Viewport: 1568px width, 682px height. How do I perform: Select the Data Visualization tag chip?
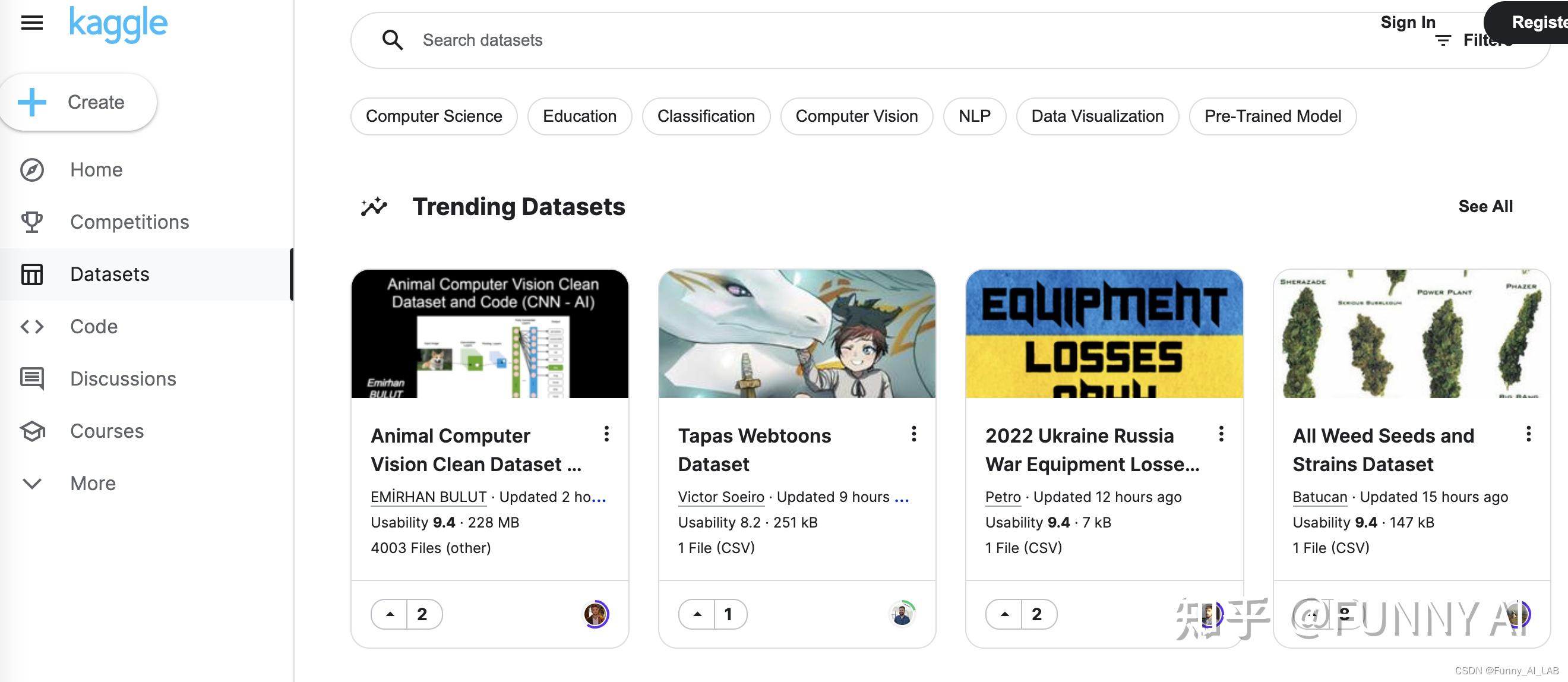point(1098,116)
